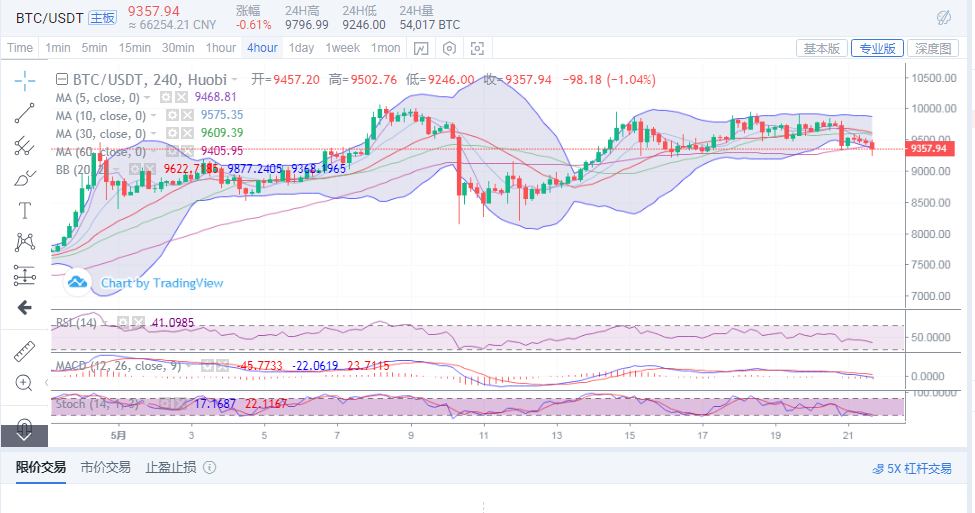Expand BTC/USDT, 240, Huobi dropdown arrow
The height and width of the screenshot is (513, 975).
tap(234, 80)
